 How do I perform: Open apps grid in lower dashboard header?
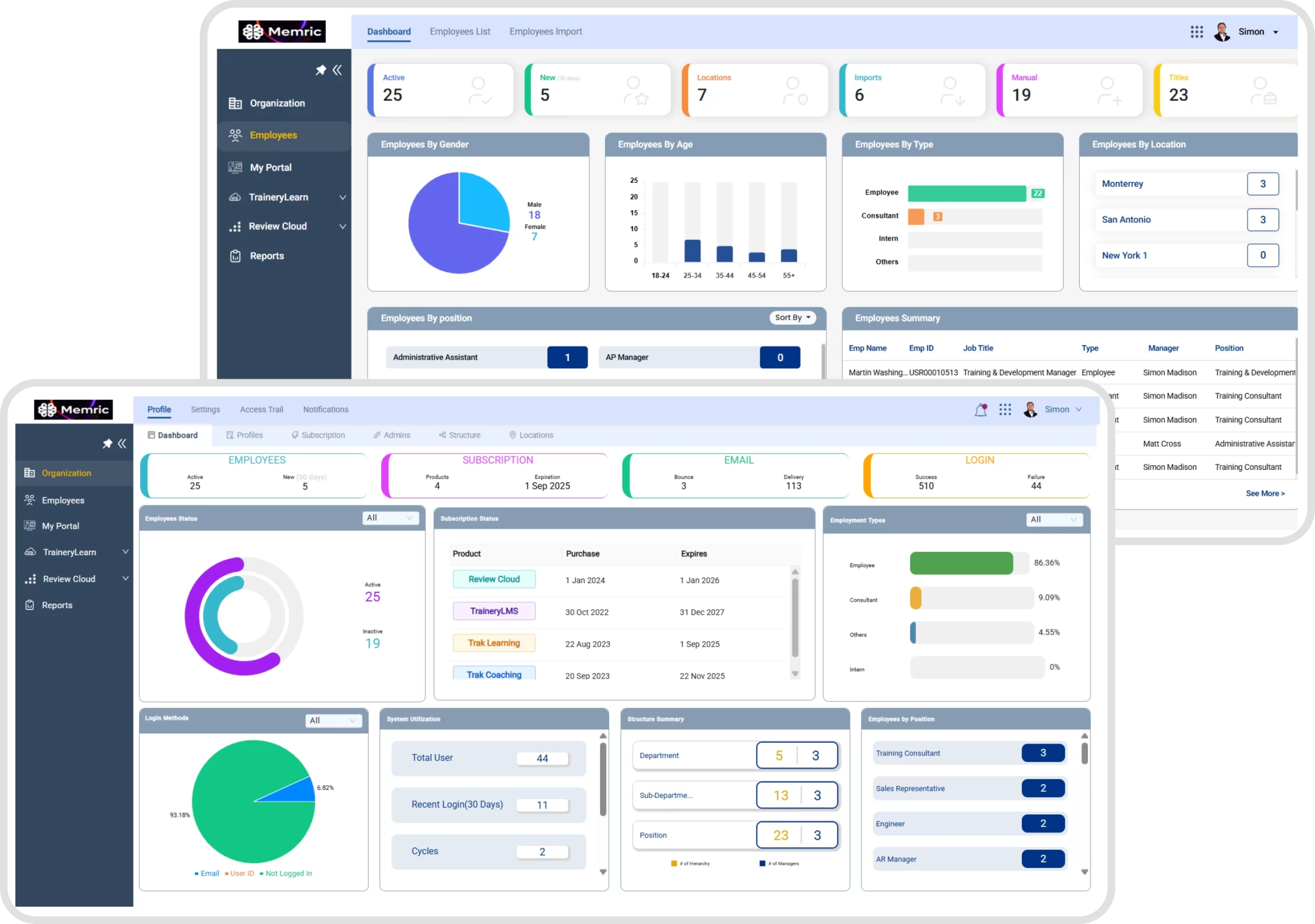[x=1005, y=409]
